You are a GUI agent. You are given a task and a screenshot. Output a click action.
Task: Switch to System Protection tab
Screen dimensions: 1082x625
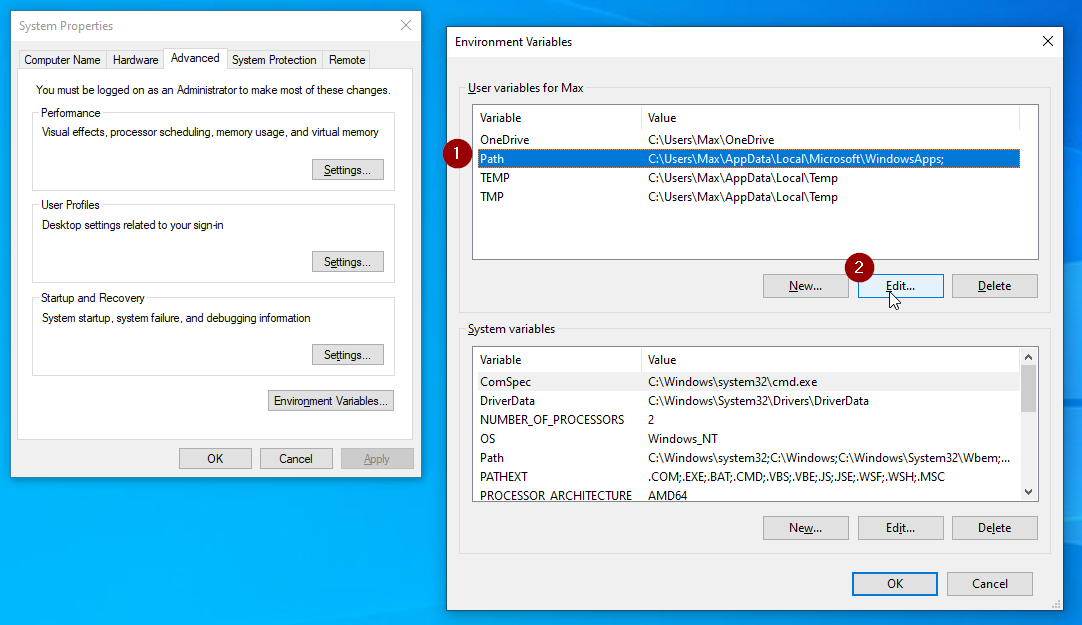click(x=274, y=60)
